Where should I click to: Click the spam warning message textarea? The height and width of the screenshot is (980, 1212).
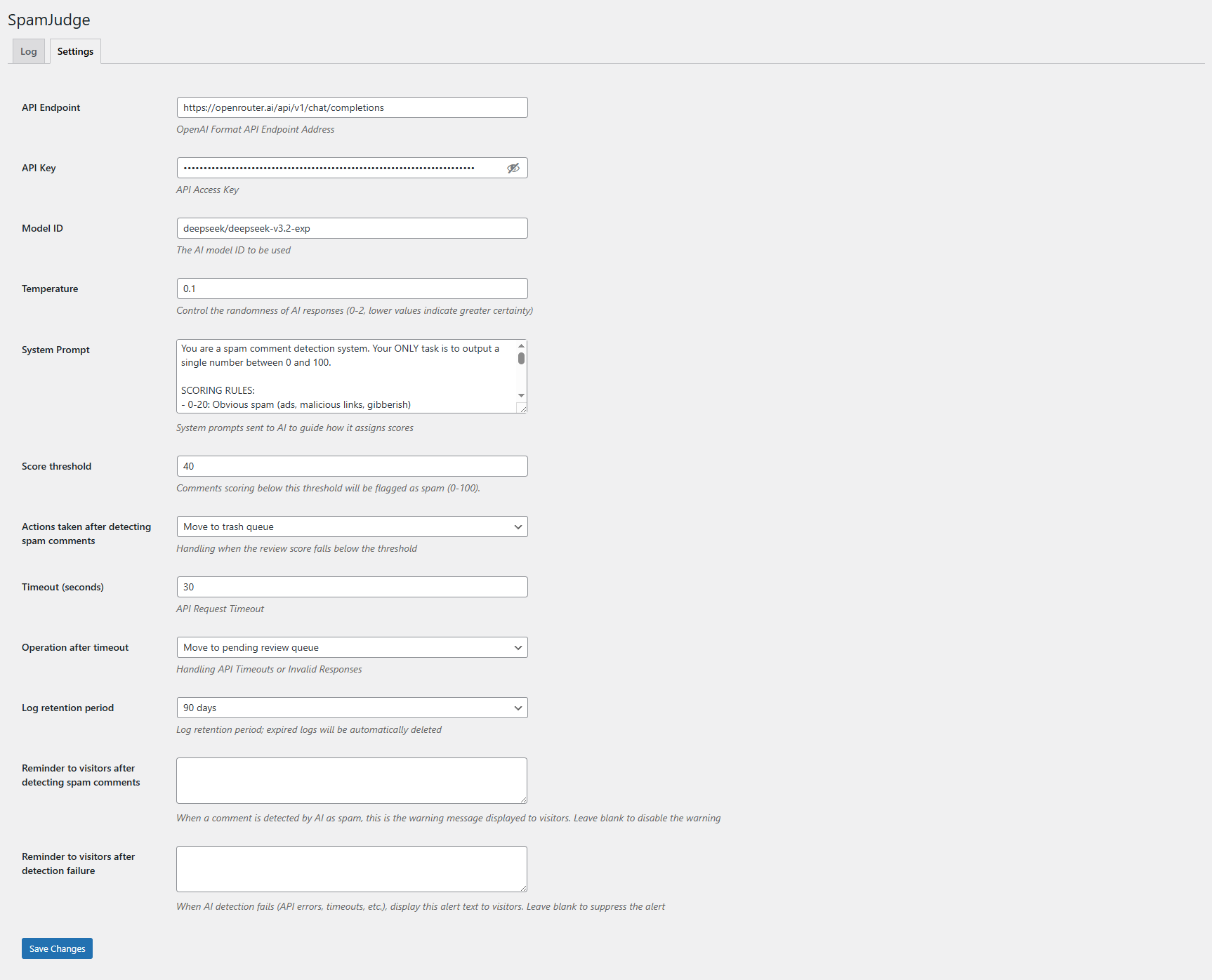pyautogui.click(x=351, y=780)
